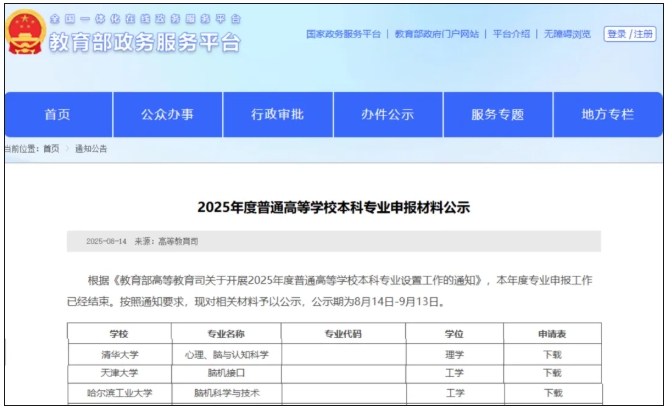Screen dimensions: 666x410
Task: Select the 脑机科学与技术 cell
Action: [x=226, y=393]
